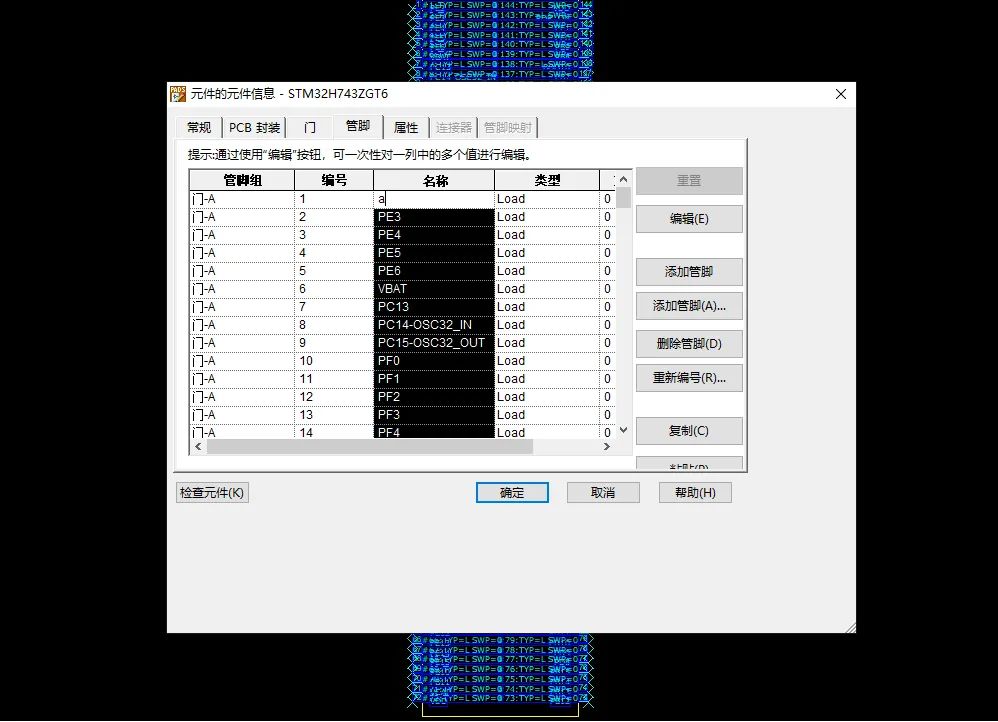998x722 pixels.
Task: Click the PC15-OSC32_OUT name cell
Action: tap(434, 343)
